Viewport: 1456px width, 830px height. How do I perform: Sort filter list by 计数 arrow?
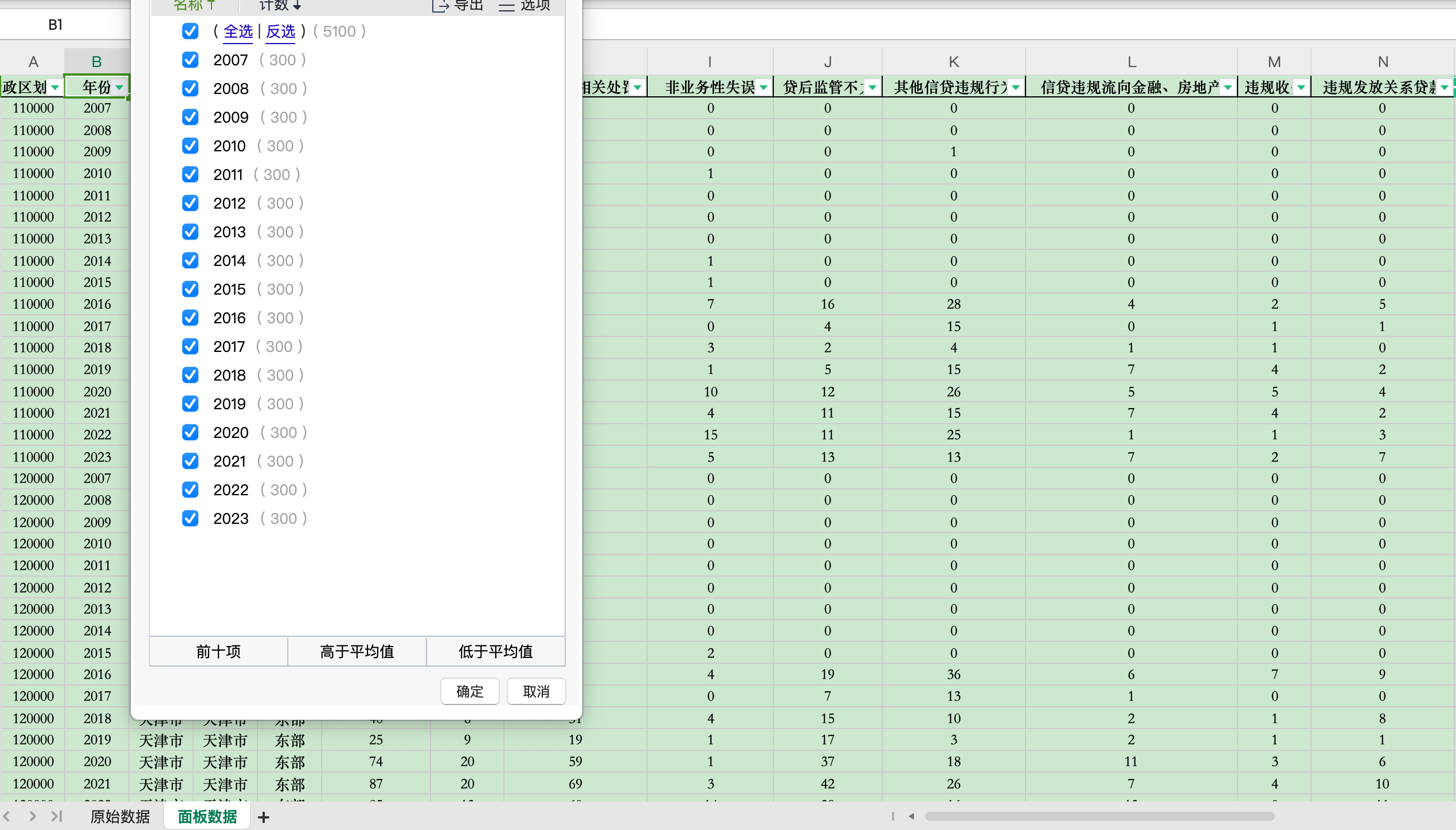(297, 6)
